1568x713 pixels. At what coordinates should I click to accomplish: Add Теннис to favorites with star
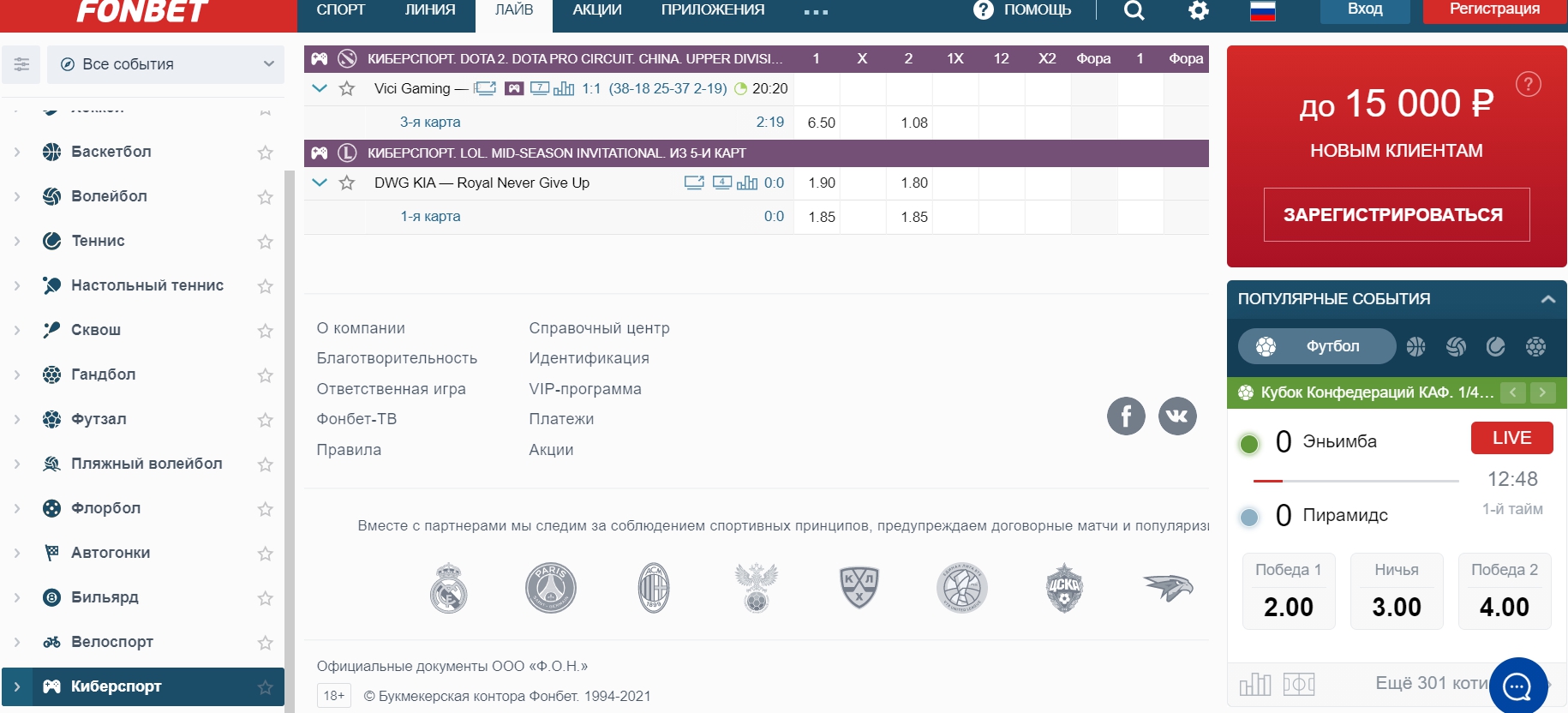266,242
